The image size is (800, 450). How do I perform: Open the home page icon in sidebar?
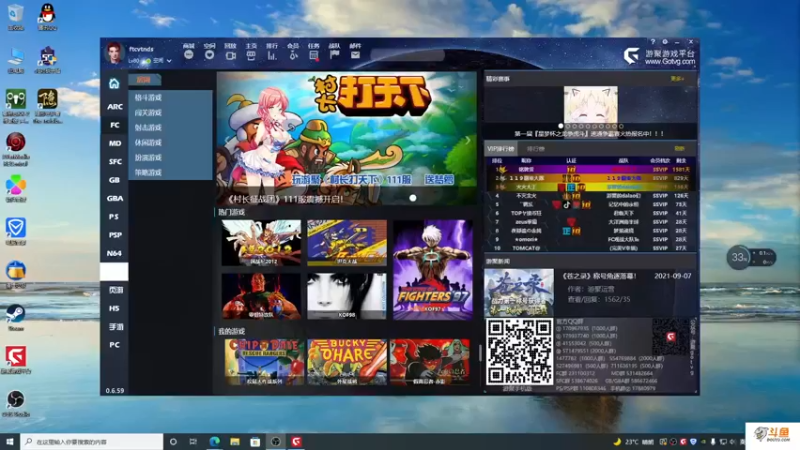coord(114,83)
